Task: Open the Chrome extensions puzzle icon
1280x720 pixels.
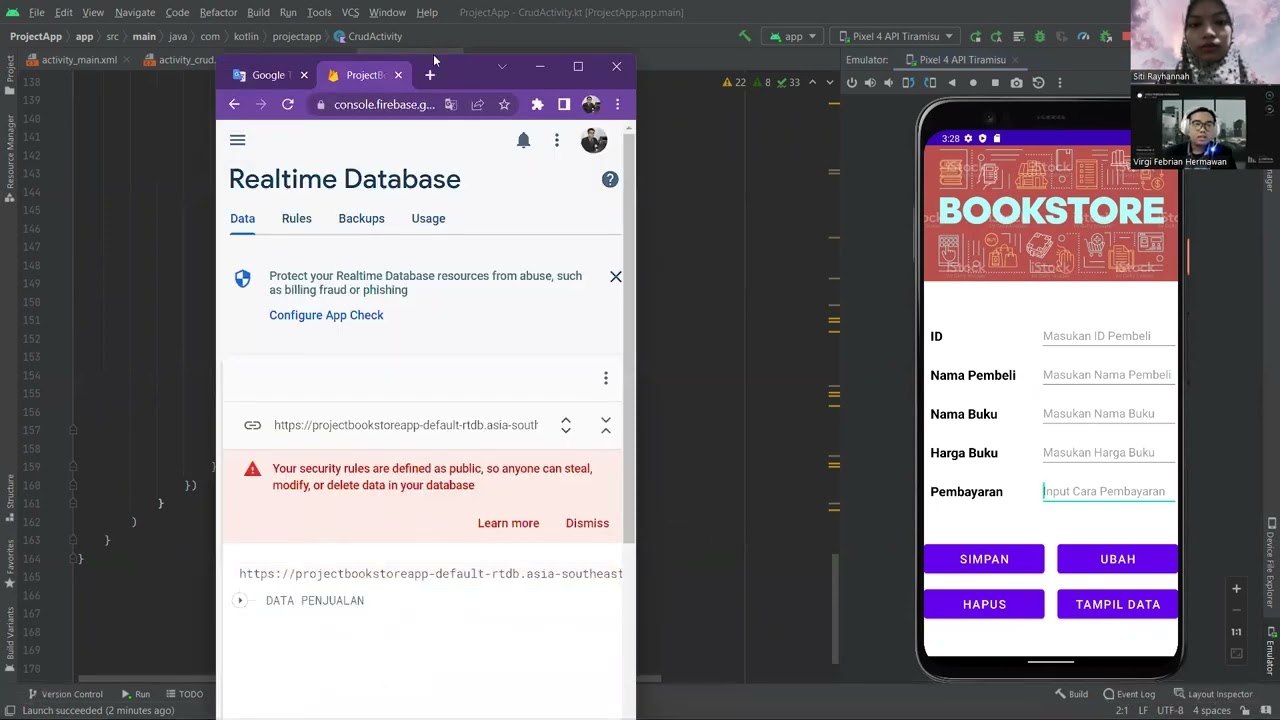Action: click(537, 104)
